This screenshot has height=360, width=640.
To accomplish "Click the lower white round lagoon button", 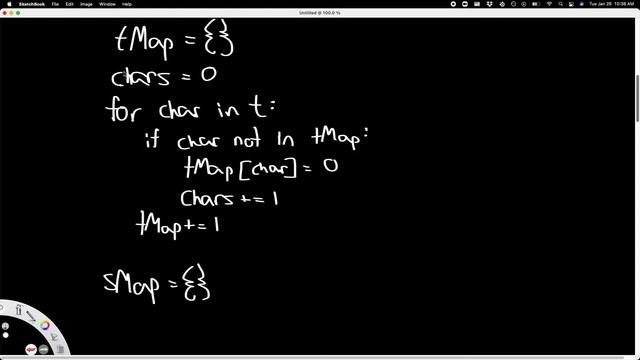I will 5,335.
